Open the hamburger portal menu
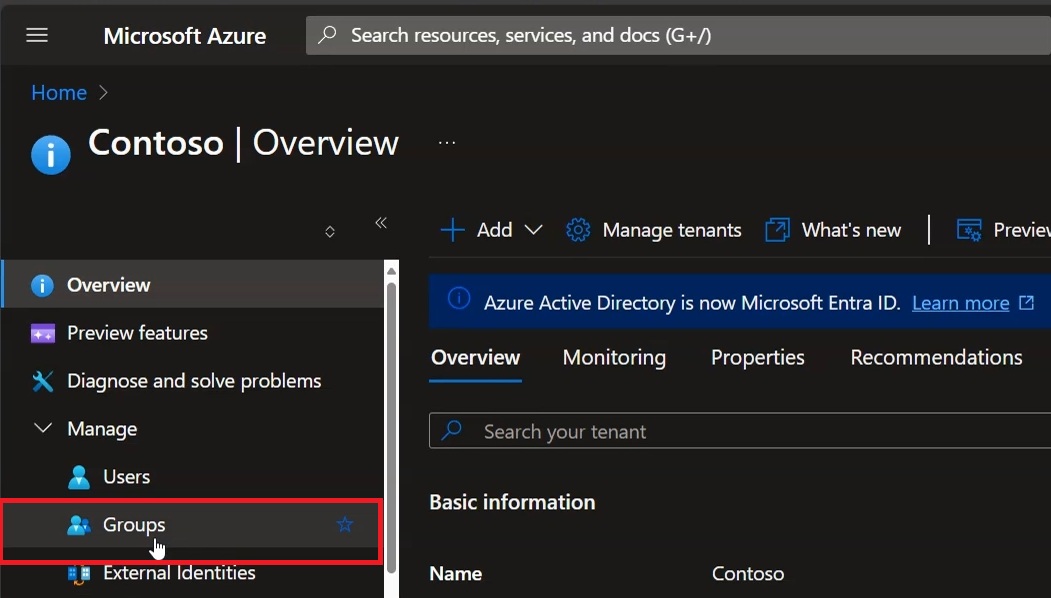The width and height of the screenshot is (1051, 598). (37, 35)
